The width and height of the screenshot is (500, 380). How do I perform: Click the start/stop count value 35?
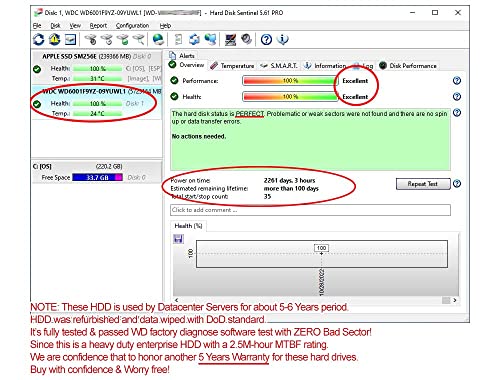pyautogui.click(x=267, y=197)
